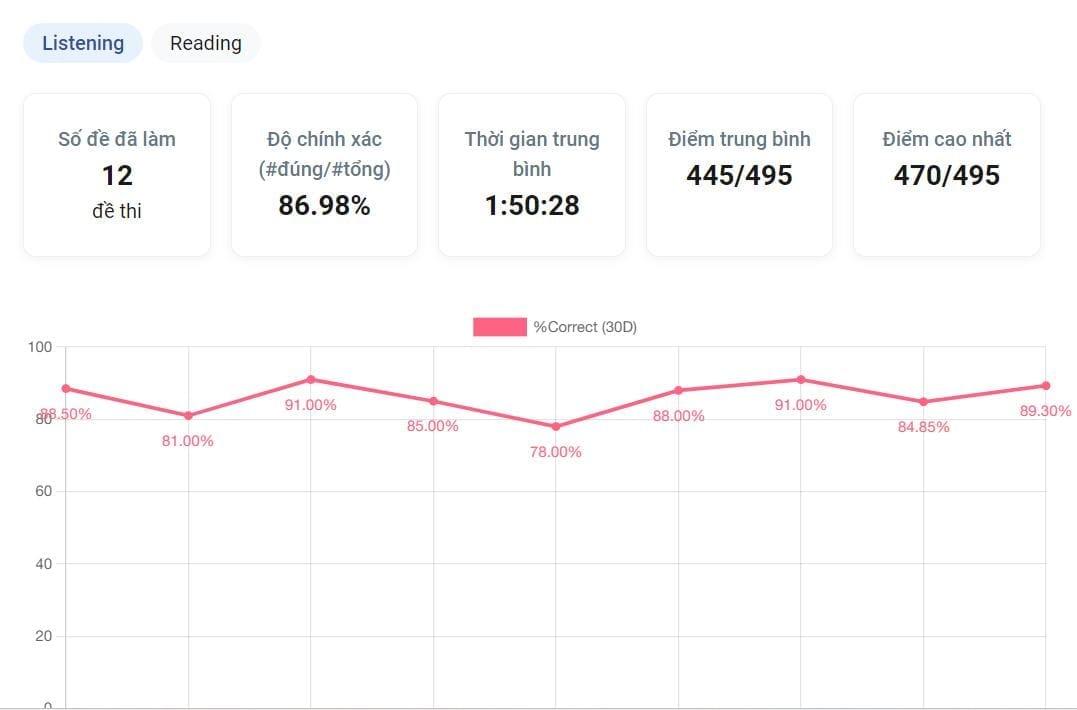This screenshot has width=1077, height=710.
Task: Pick the 85.00% data point
Action: pyautogui.click(x=433, y=401)
